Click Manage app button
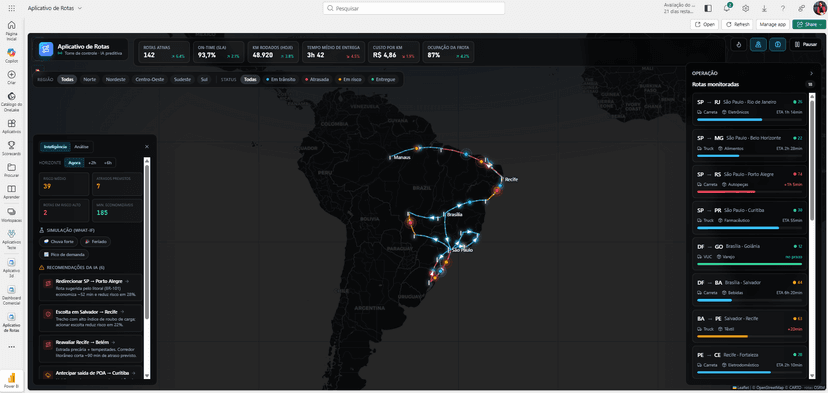This screenshot has height=393, width=828. pos(773,24)
